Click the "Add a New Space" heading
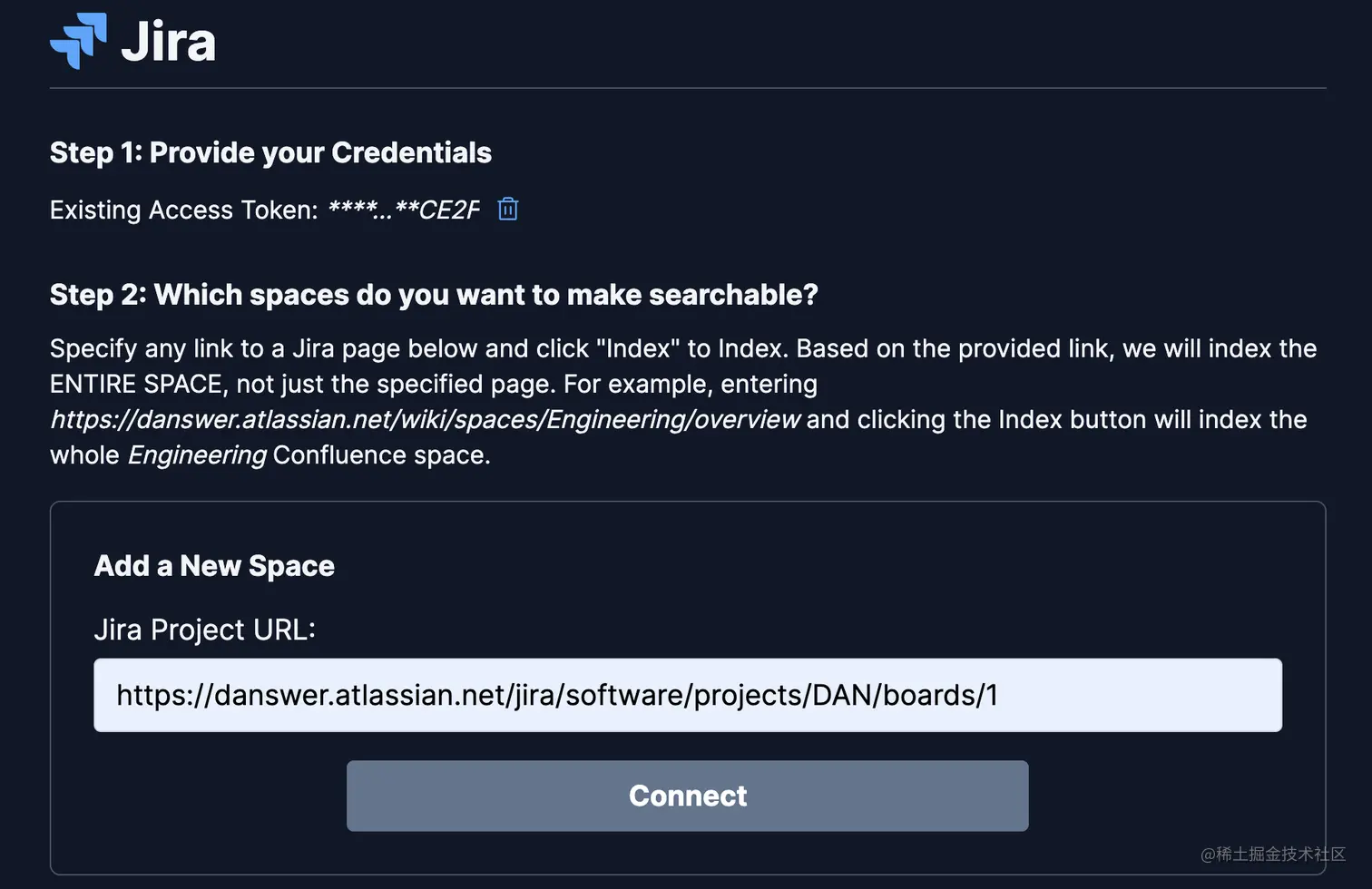1372x889 pixels. [x=214, y=566]
